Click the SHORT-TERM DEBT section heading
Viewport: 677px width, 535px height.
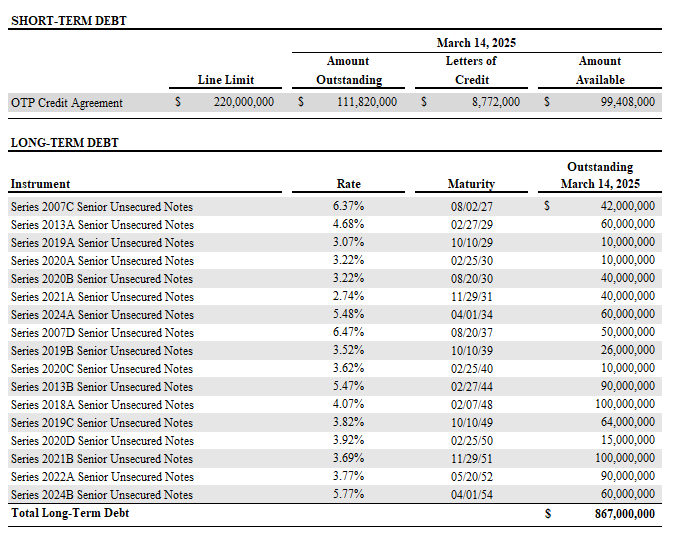tap(68, 20)
